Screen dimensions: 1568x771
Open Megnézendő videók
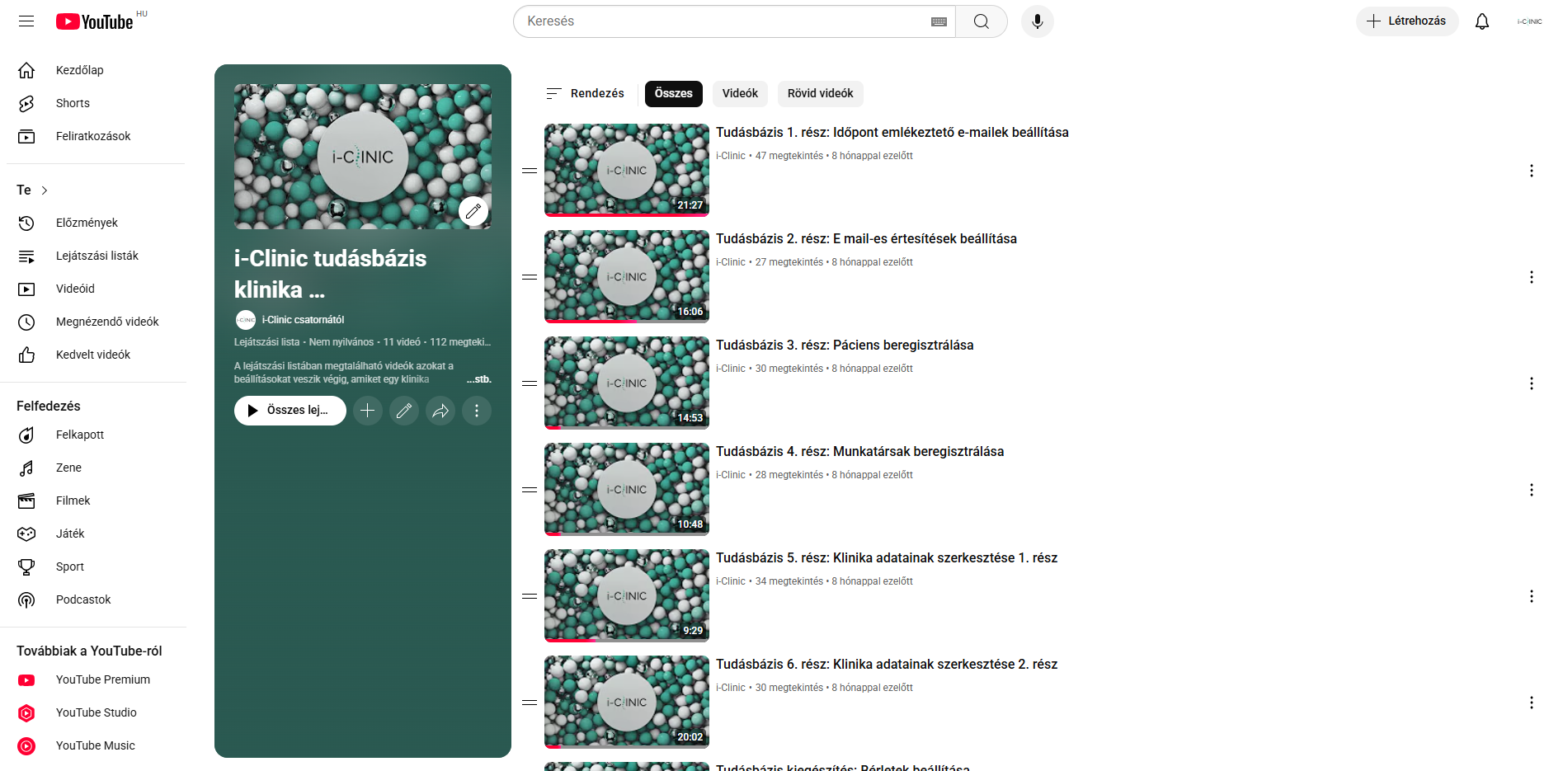(96, 322)
